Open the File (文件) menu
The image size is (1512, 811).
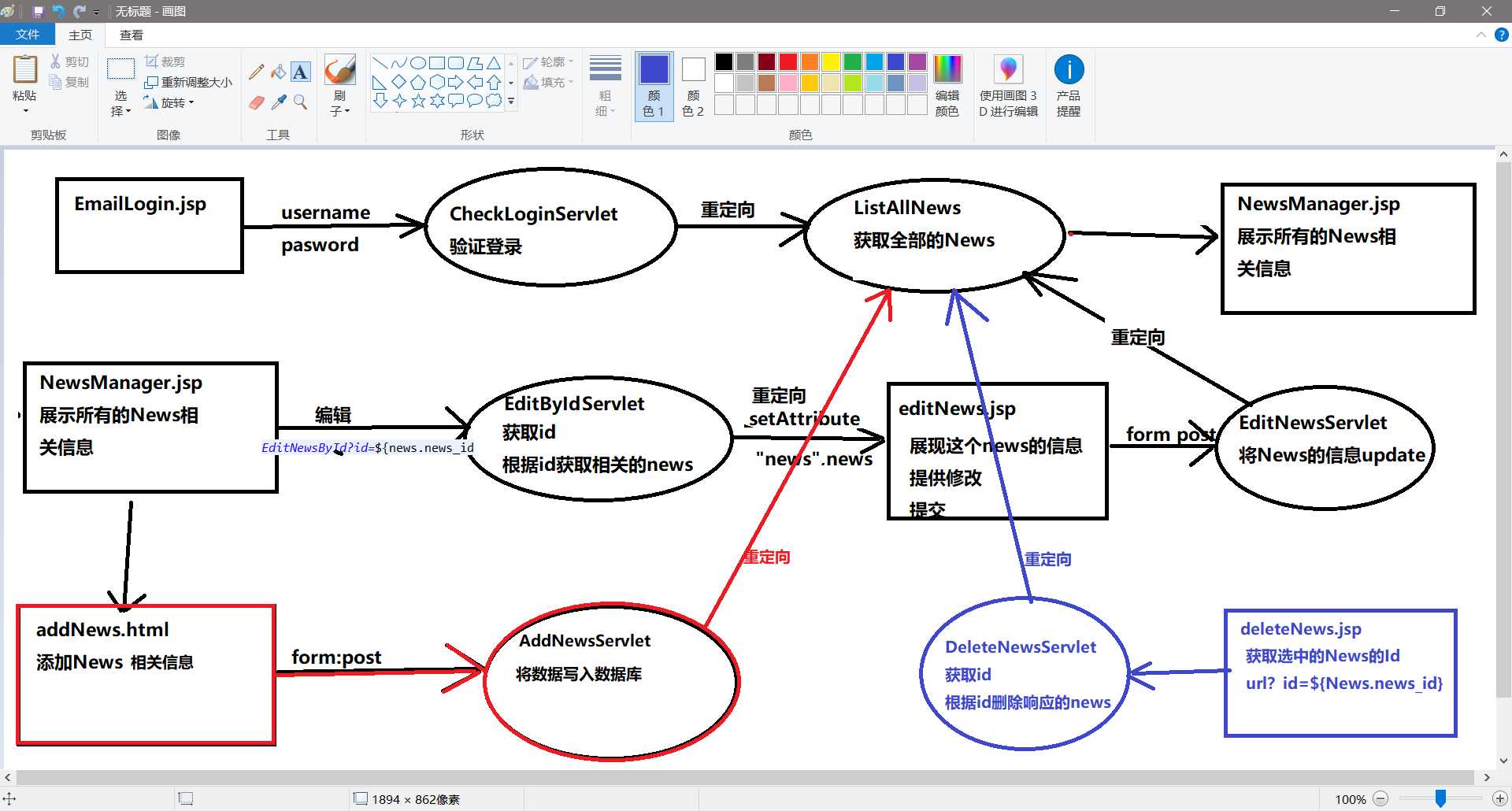pos(28,35)
